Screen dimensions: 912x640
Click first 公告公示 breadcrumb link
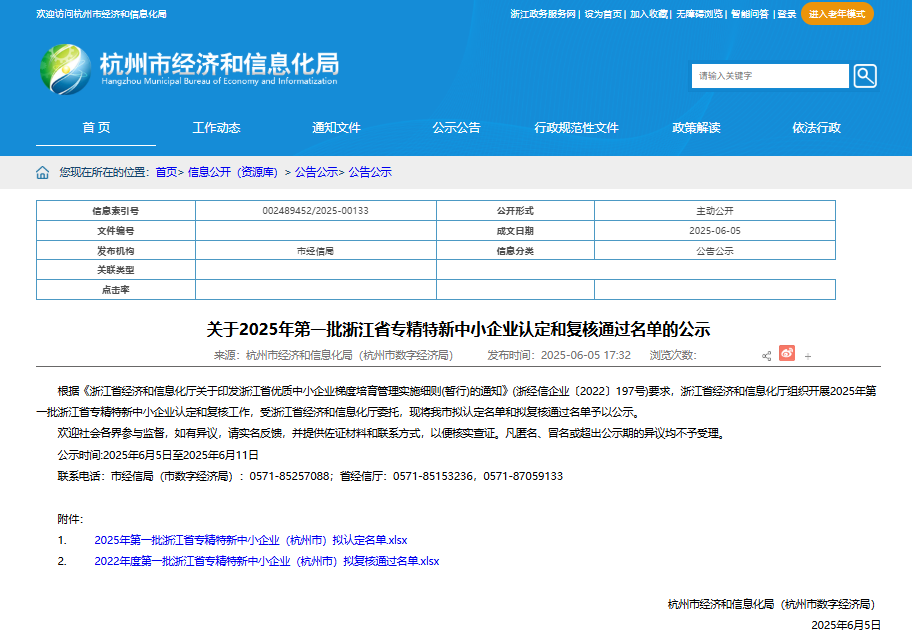(316, 172)
